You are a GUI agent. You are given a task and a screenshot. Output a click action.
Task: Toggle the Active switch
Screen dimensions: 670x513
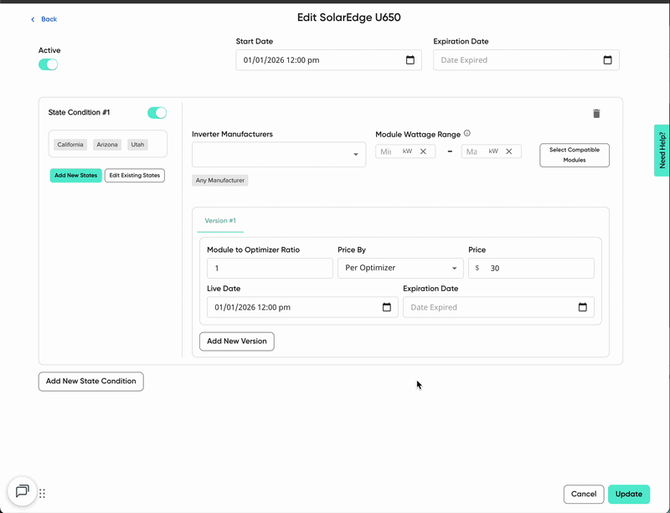pos(48,64)
